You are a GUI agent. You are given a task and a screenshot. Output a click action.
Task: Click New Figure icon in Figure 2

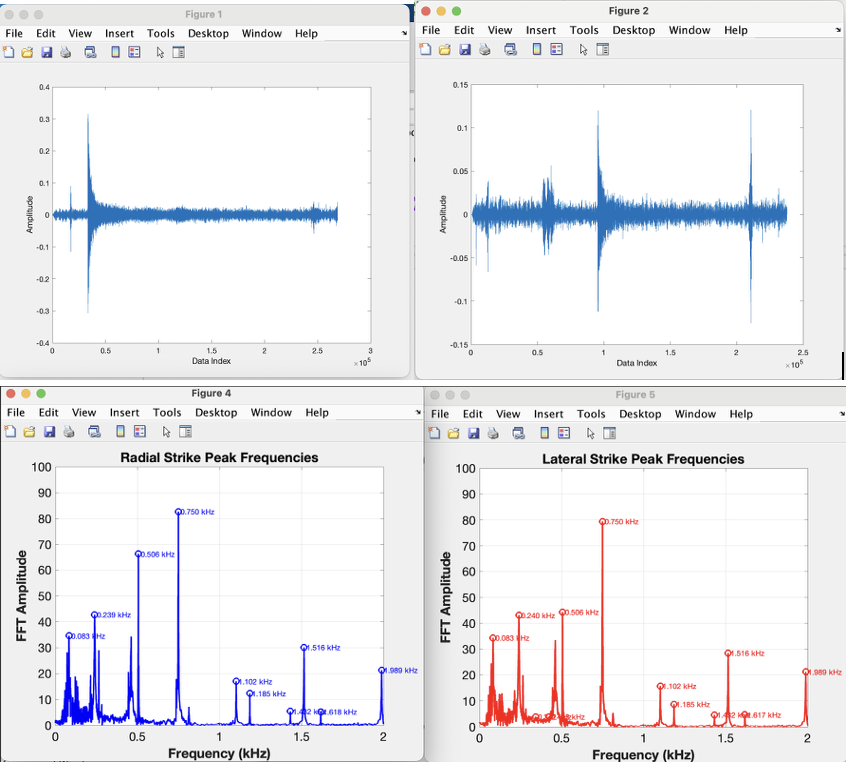click(426, 49)
